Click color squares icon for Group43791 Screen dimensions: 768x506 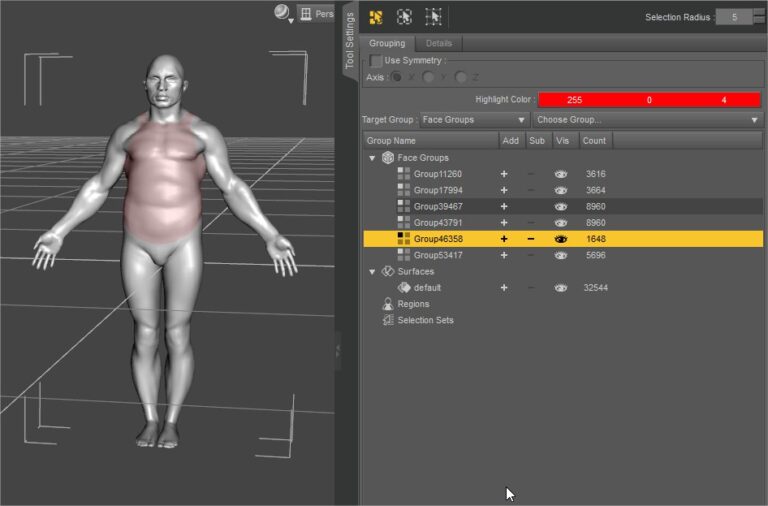click(x=404, y=222)
